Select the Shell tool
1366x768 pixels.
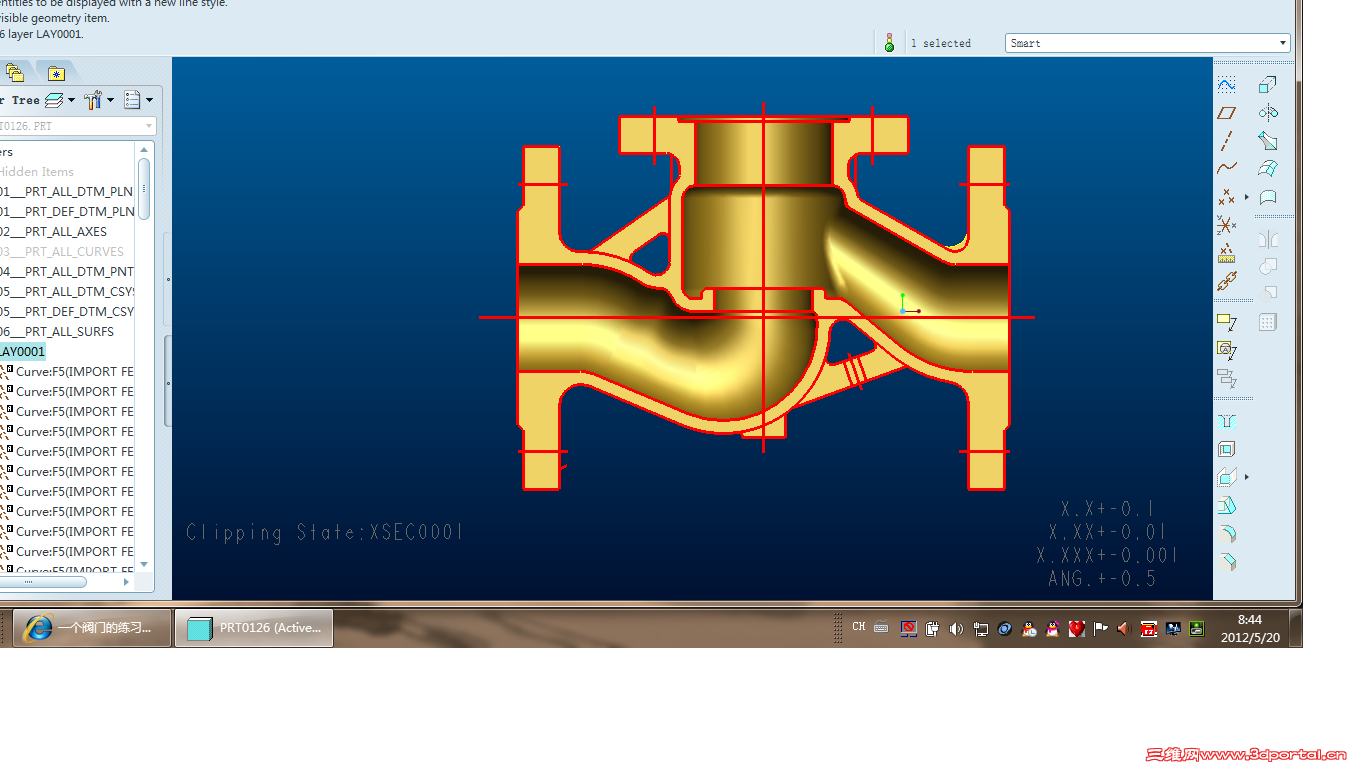(x=1227, y=450)
